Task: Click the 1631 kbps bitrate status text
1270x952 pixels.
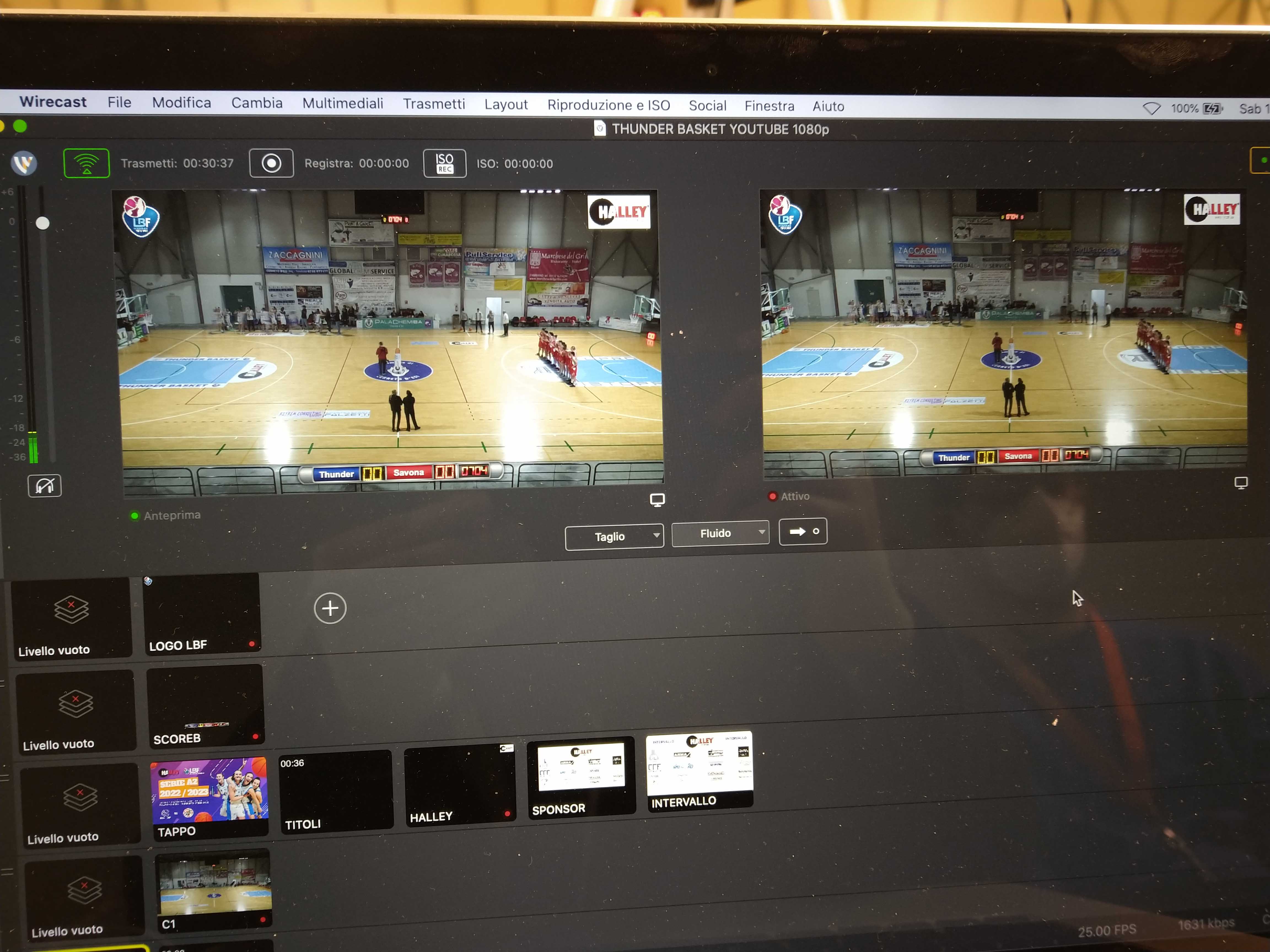Action: point(1206,924)
